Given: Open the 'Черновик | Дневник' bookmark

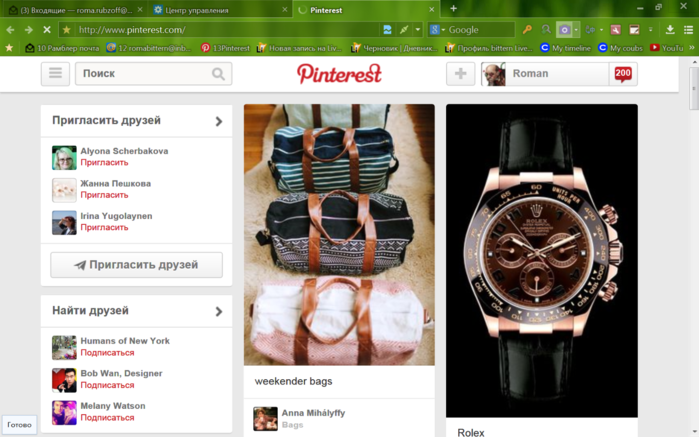Looking at the screenshot, I should pyautogui.click(x=394, y=48).
